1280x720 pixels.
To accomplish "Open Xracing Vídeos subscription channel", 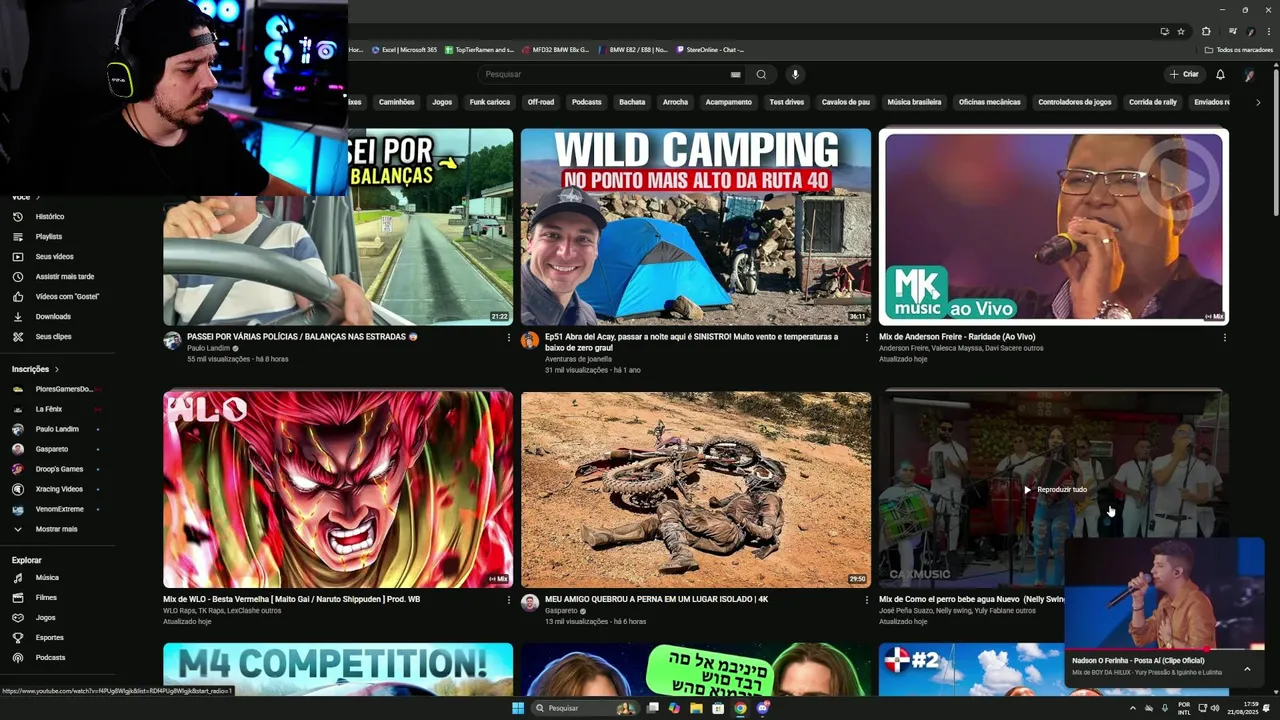I will [x=59, y=489].
